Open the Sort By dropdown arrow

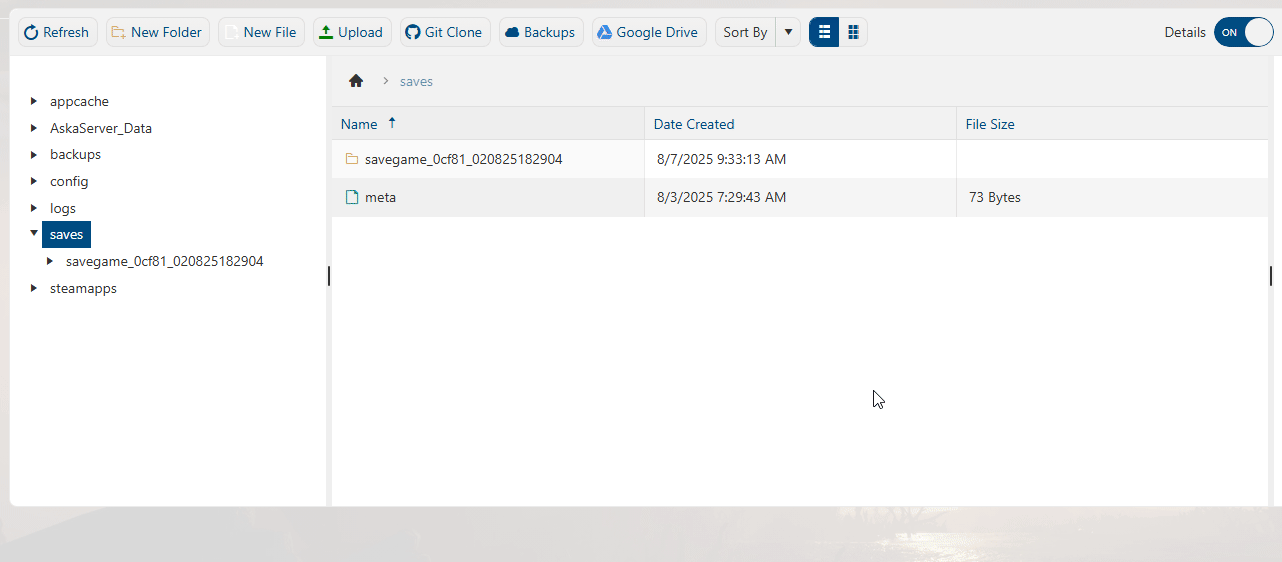point(788,32)
